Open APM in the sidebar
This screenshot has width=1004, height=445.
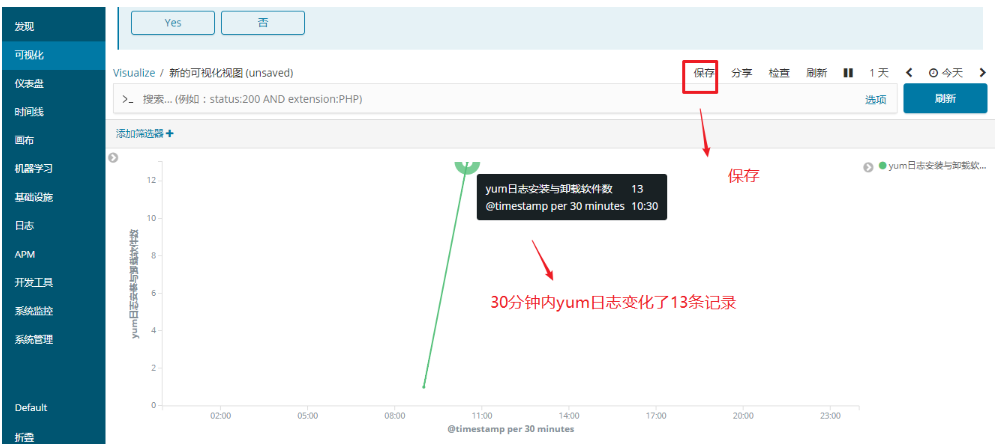[24, 254]
